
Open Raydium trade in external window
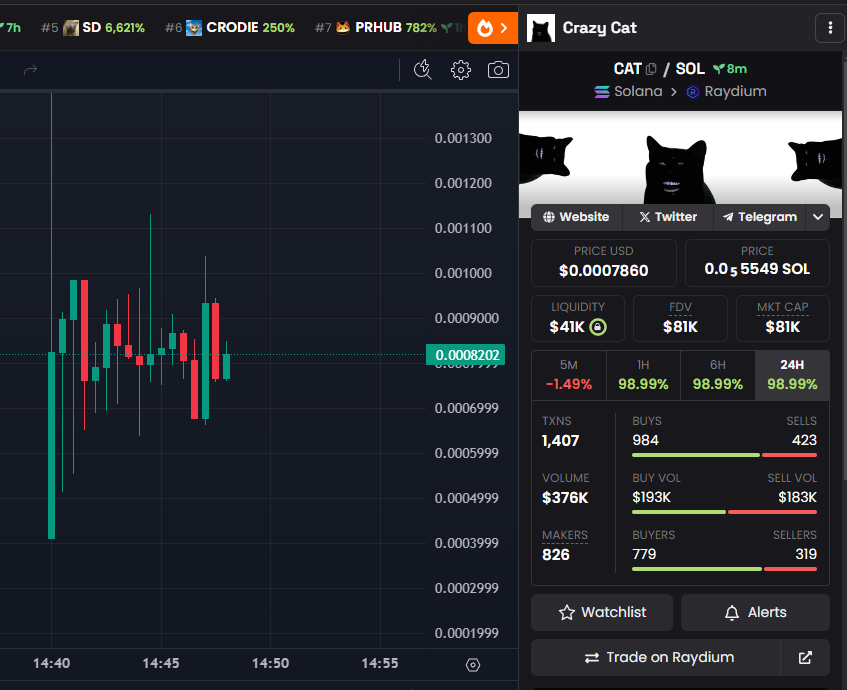[x=805, y=658]
